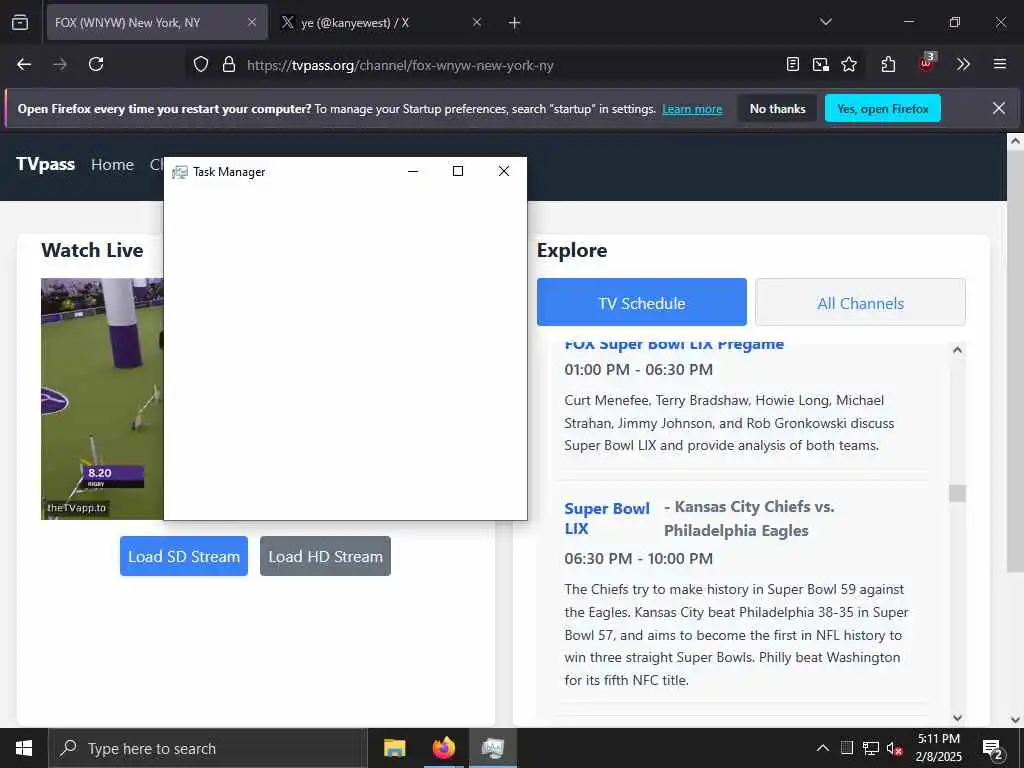The width and height of the screenshot is (1024, 768).
Task: Load the HD Stream
Action: pyautogui.click(x=325, y=556)
